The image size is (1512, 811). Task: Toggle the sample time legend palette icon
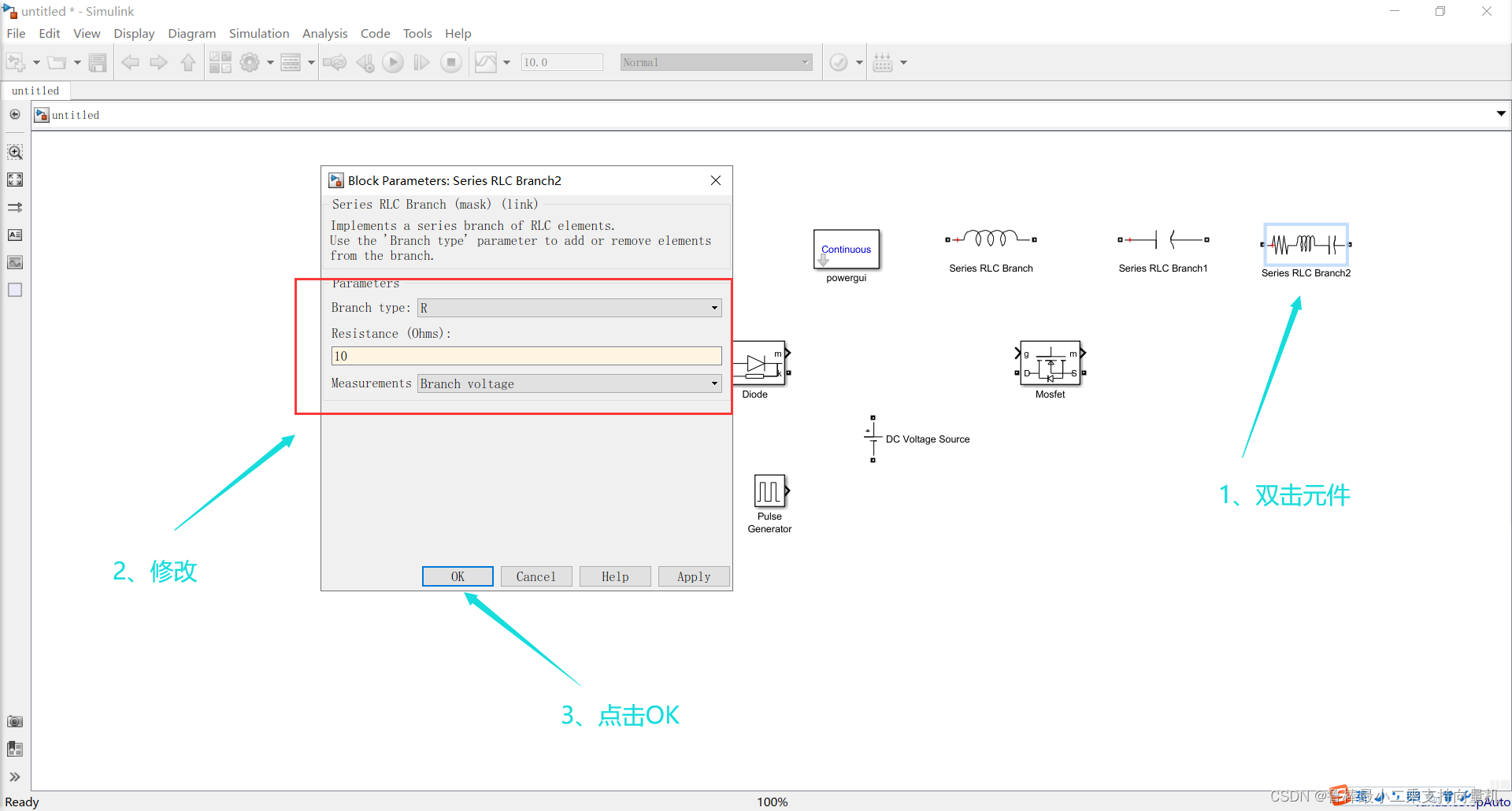coord(15,207)
